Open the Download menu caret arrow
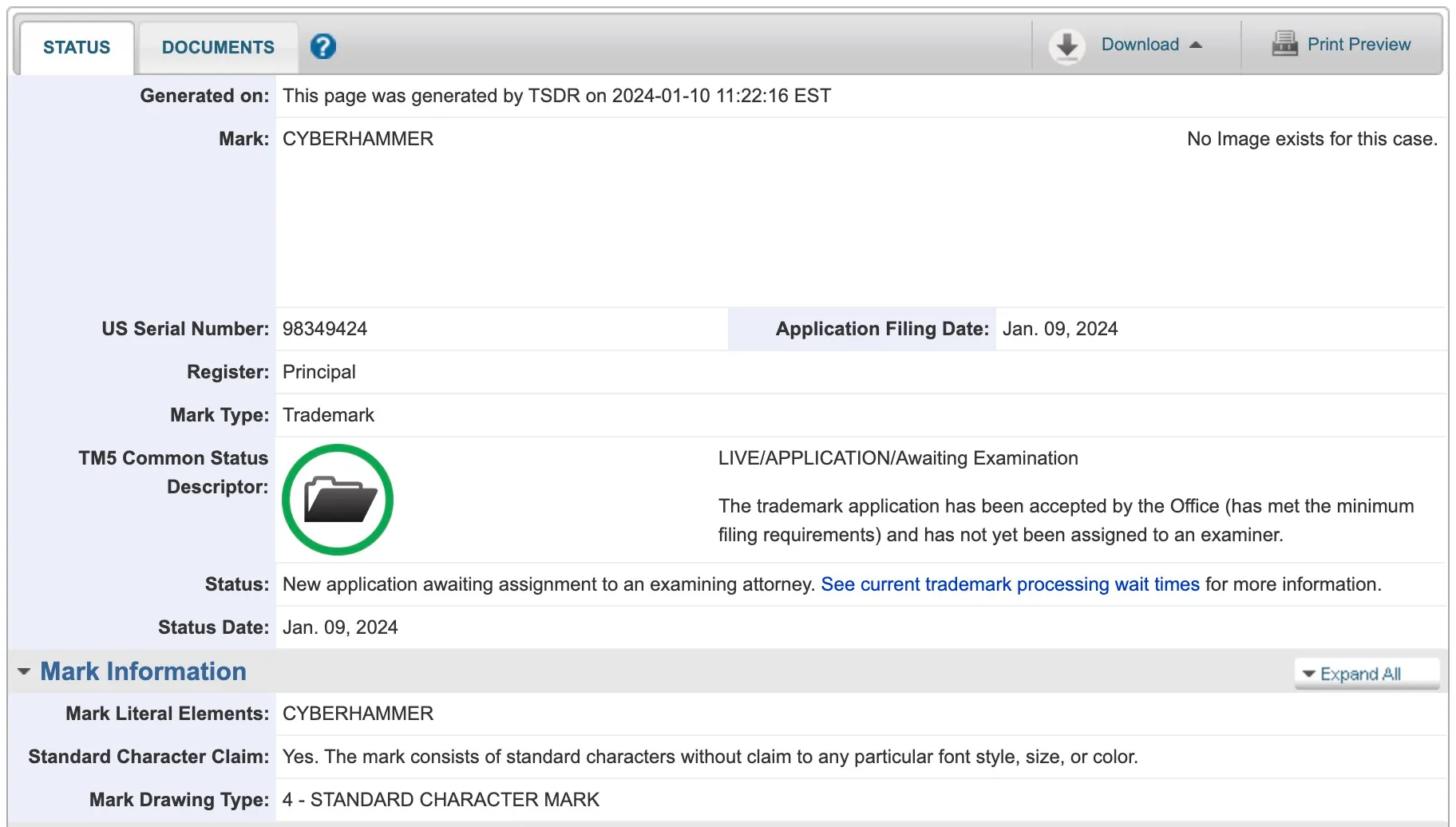This screenshot has width=1456, height=827. pyautogui.click(x=1196, y=45)
